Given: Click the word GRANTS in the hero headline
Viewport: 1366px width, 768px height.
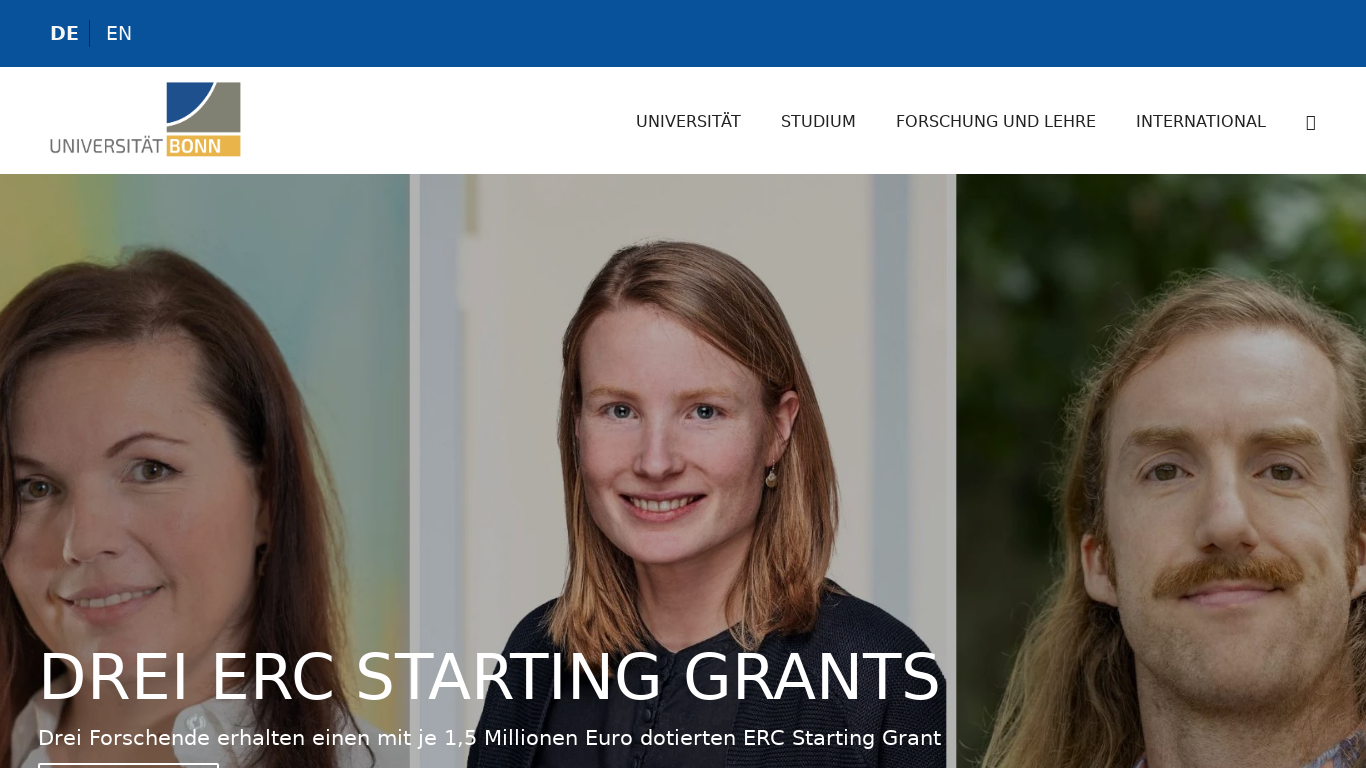Looking at the screenshot, I should [x=812, y=677].
